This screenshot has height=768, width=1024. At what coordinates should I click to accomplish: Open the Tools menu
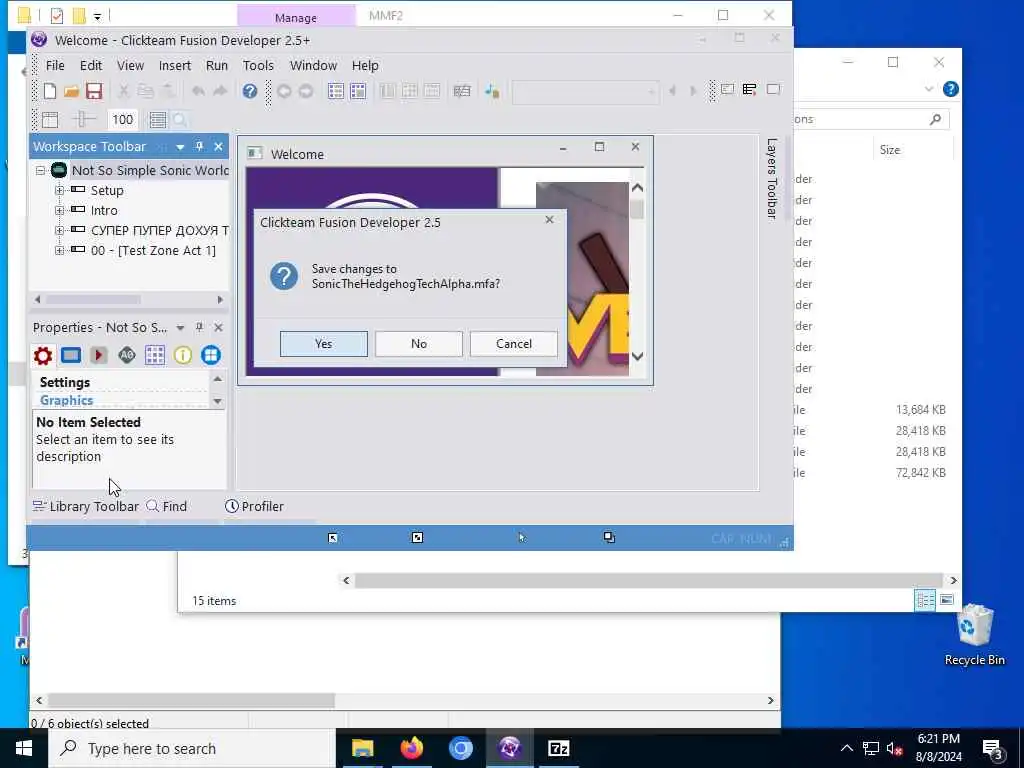pyautogui.click(x=258, y=65)
